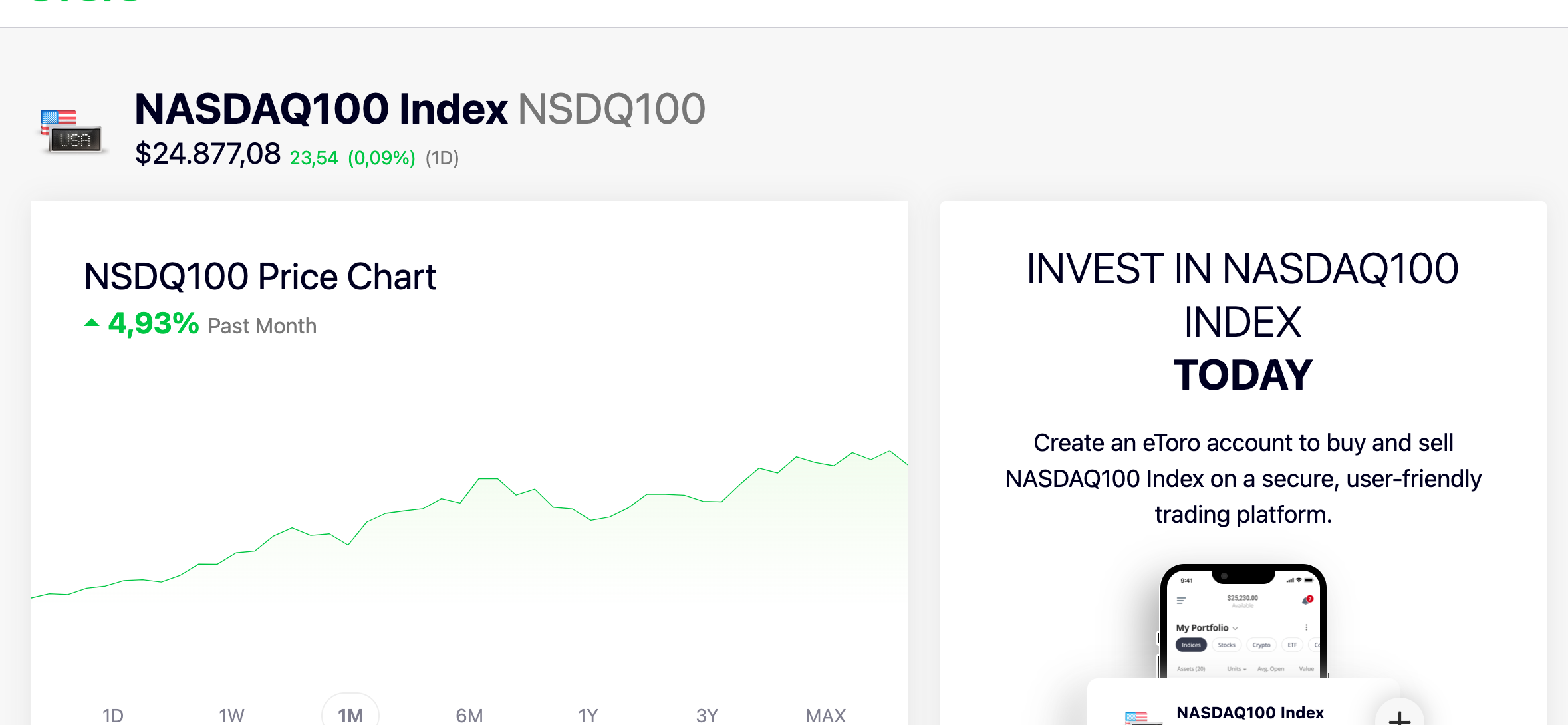
Task: Show the MAX chart range
Action: coord(825,715)
